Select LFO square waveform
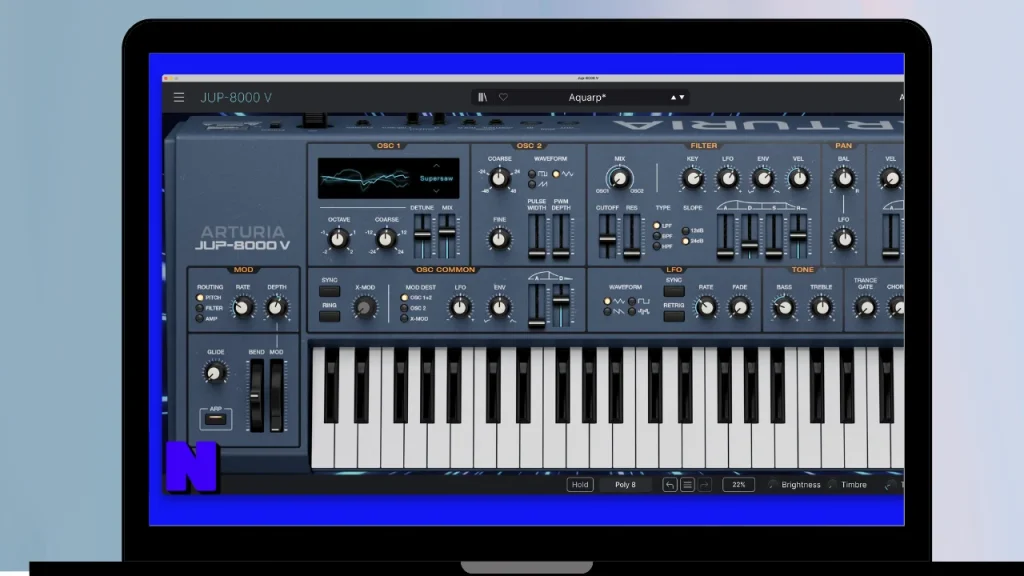The width and height of the screenshot is (1024, 576). tap(632, 301)
